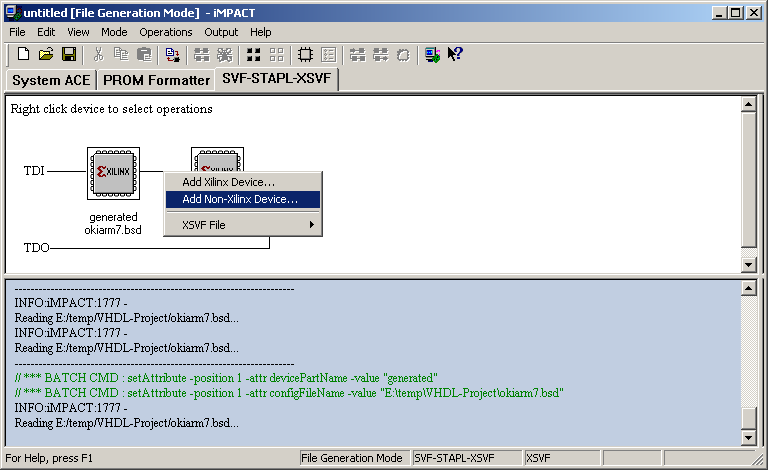Select the Xilinx device 'generated okiarm7.bsd'
The image size is (768, 470).
pyautogui.click(x=113, y=173)
